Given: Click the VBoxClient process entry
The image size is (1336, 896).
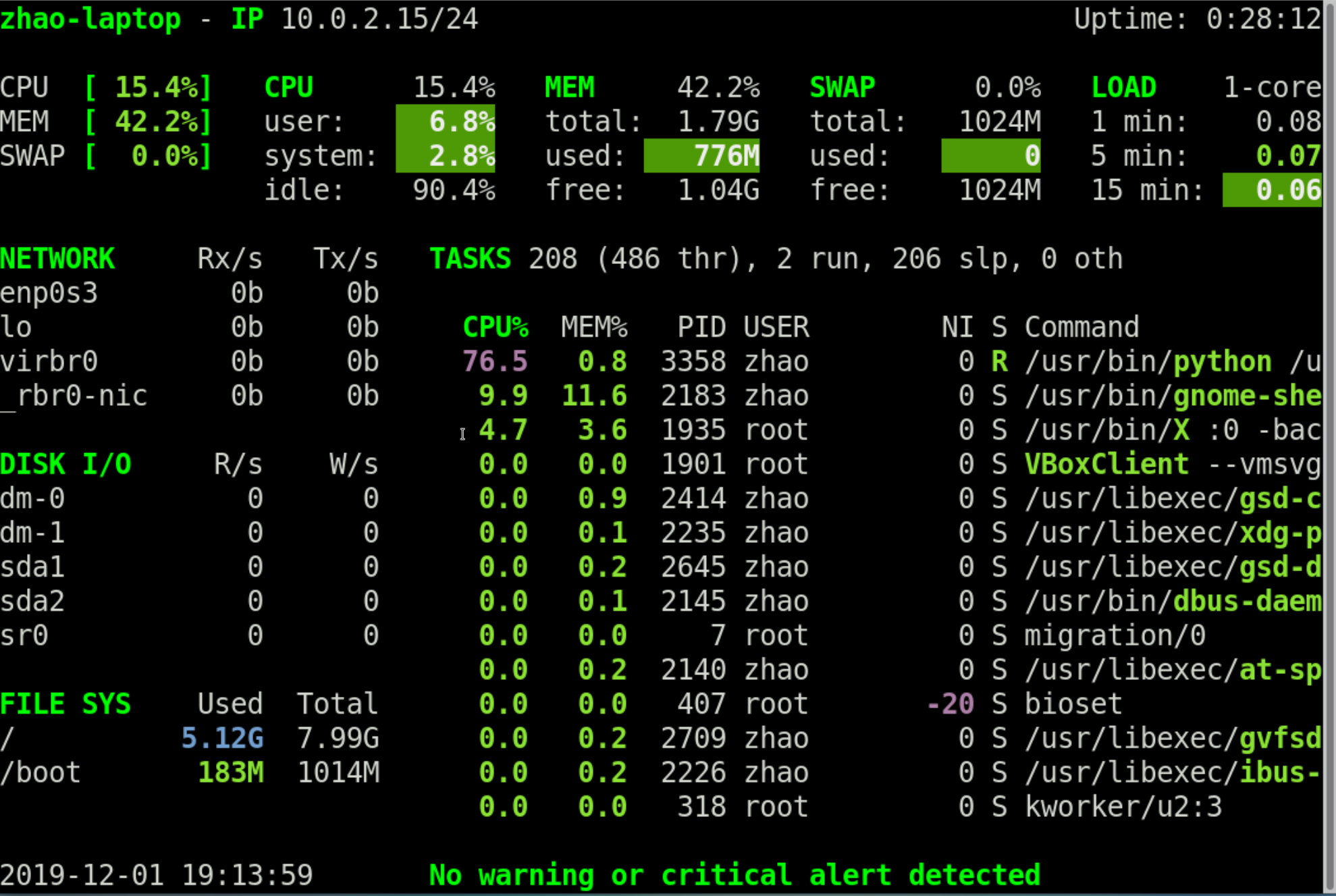Looking at the screenshot, I should (1105, 465).
